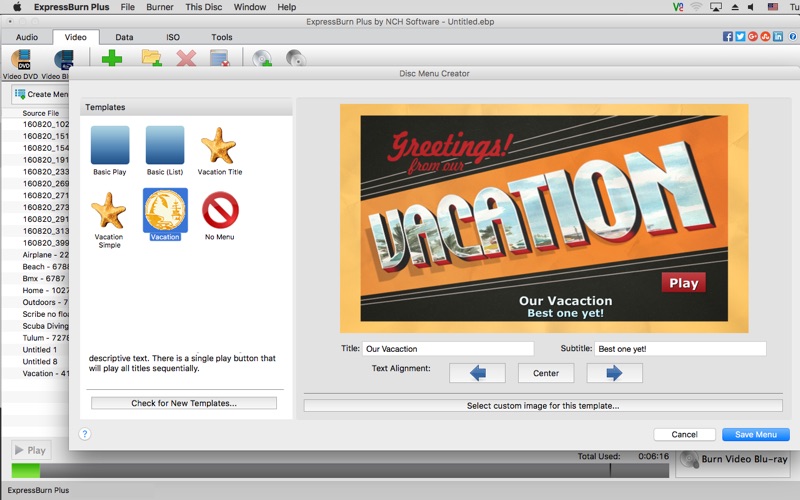This screenshot has width=800, height=500.
Task: Click the Subtitle text field
Action: (680, 349)
